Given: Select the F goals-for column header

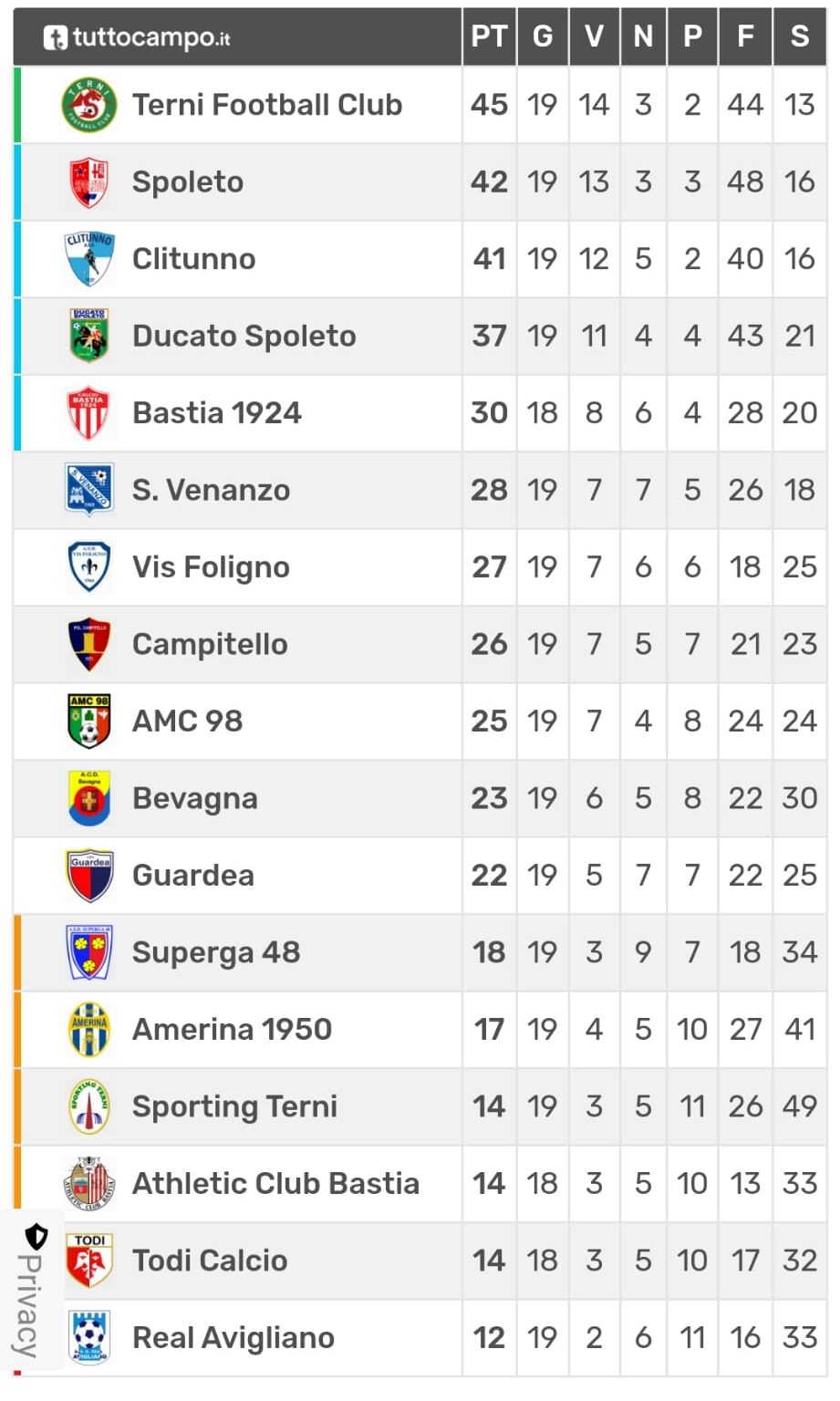Looking at the screenshot, I should coord(745,36).
